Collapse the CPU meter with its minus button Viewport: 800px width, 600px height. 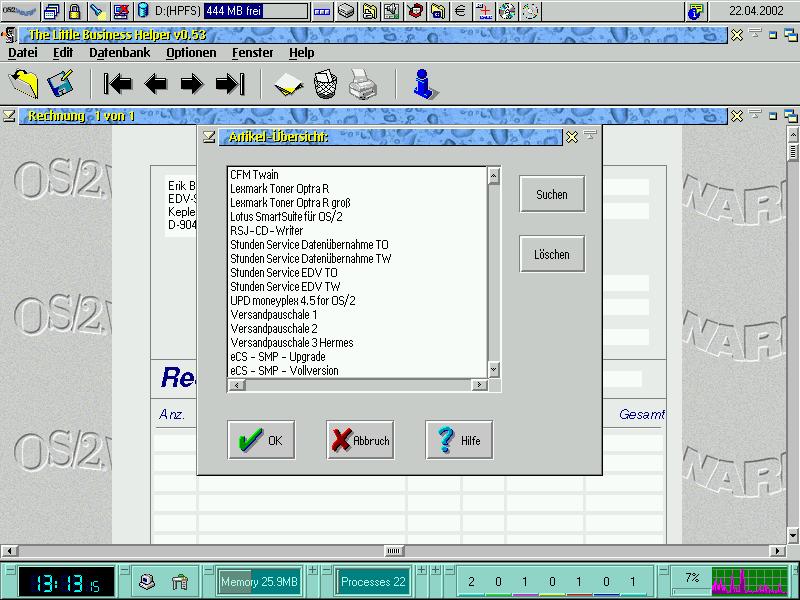[663, 570]
